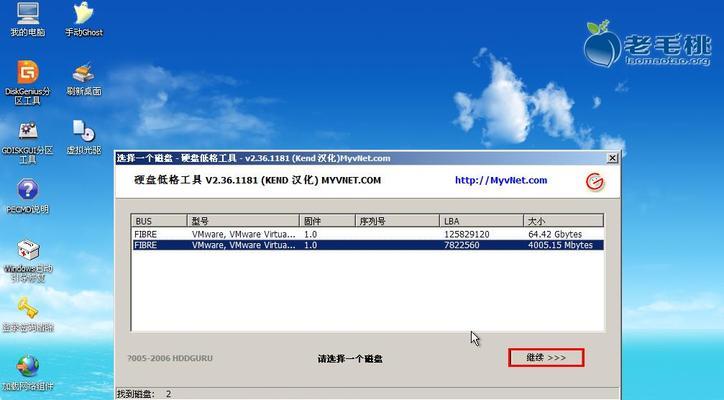
Task: Click the 找到磁盘: 2 status bar text
Action: (144, 394)
